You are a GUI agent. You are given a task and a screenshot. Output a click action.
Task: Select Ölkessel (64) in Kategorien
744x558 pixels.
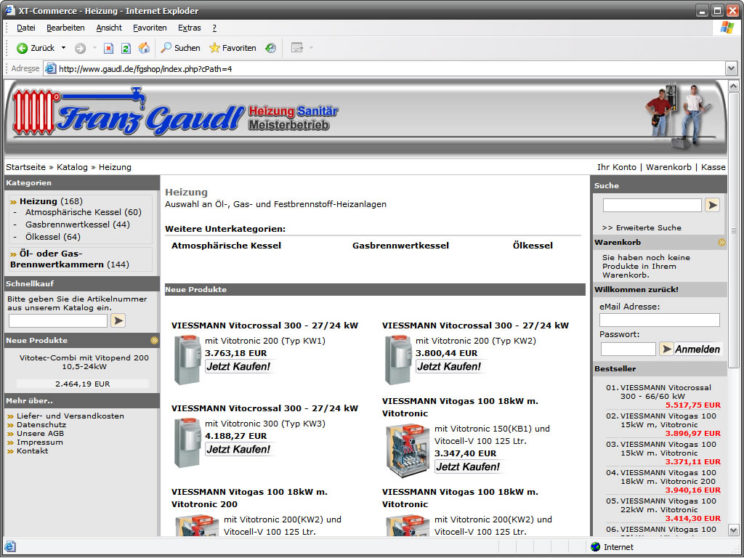click(x=53, y=237)
